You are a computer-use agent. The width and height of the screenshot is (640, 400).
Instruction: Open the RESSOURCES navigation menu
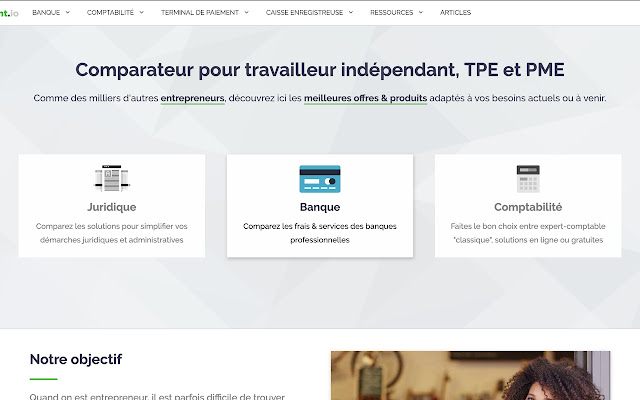point(392,13)
